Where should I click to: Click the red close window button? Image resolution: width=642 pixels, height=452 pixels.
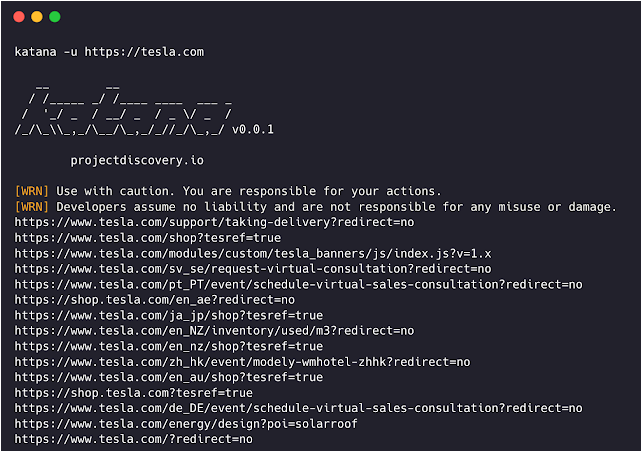pos(19,17)
